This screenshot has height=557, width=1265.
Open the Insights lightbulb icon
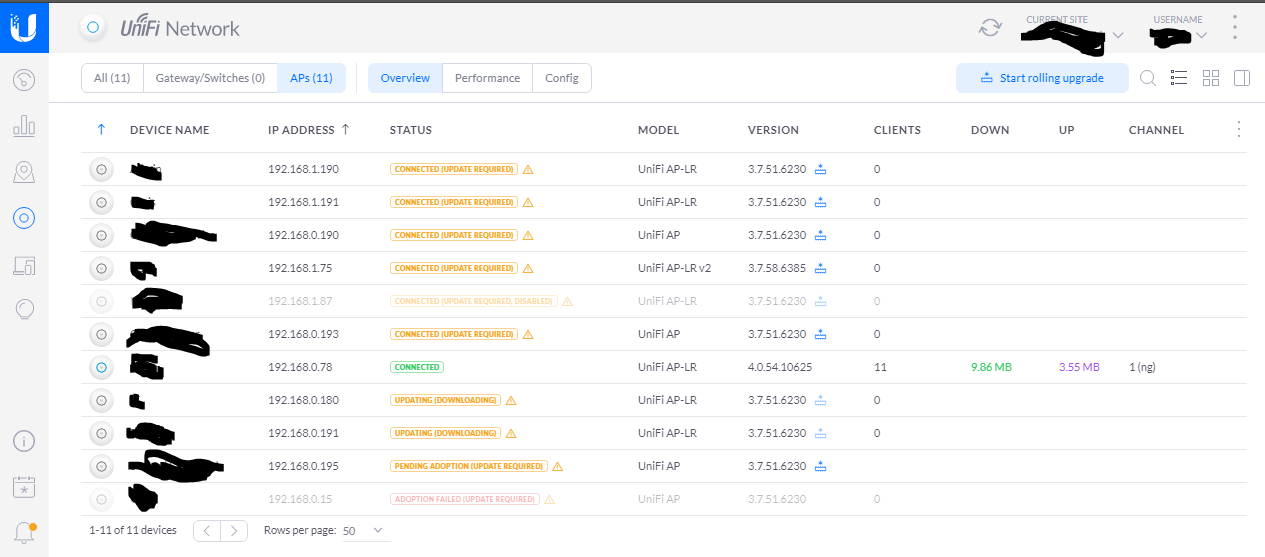click(x=24, y=310)
